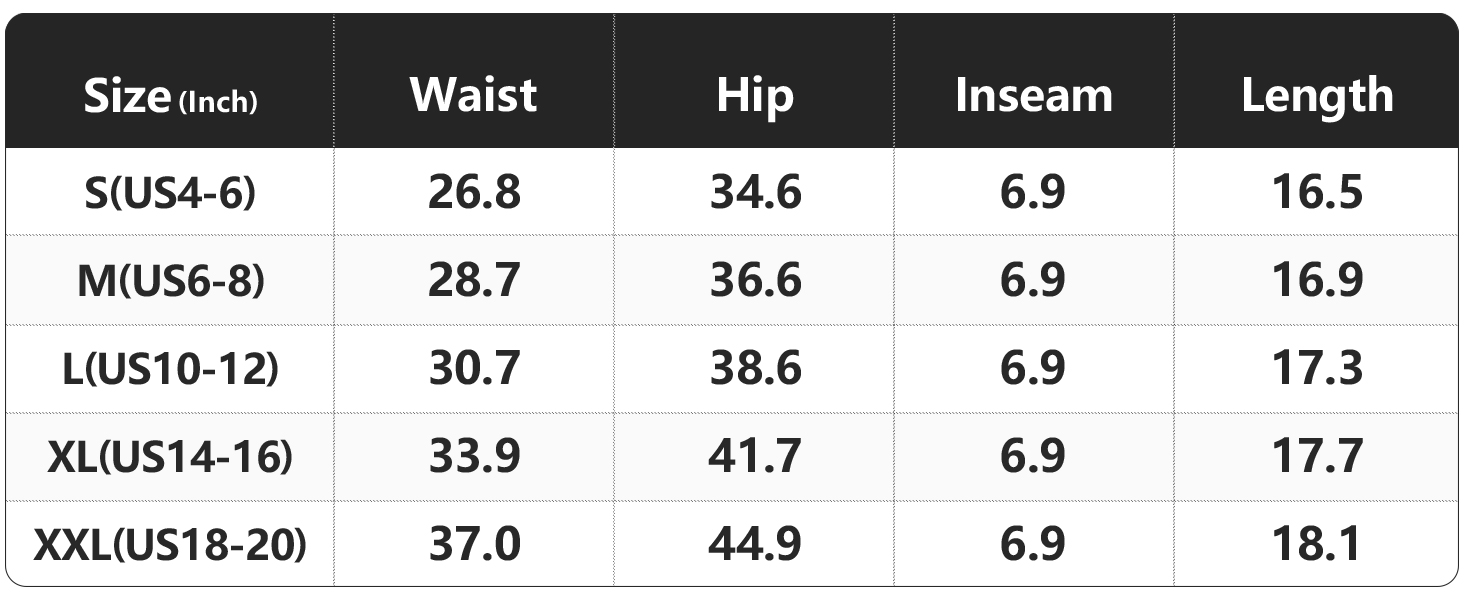The width and height of the screenshot is (1464, 600).
Task: Click the 26.8 waist value
Action: pyautogui.click(x=474, y=192)
